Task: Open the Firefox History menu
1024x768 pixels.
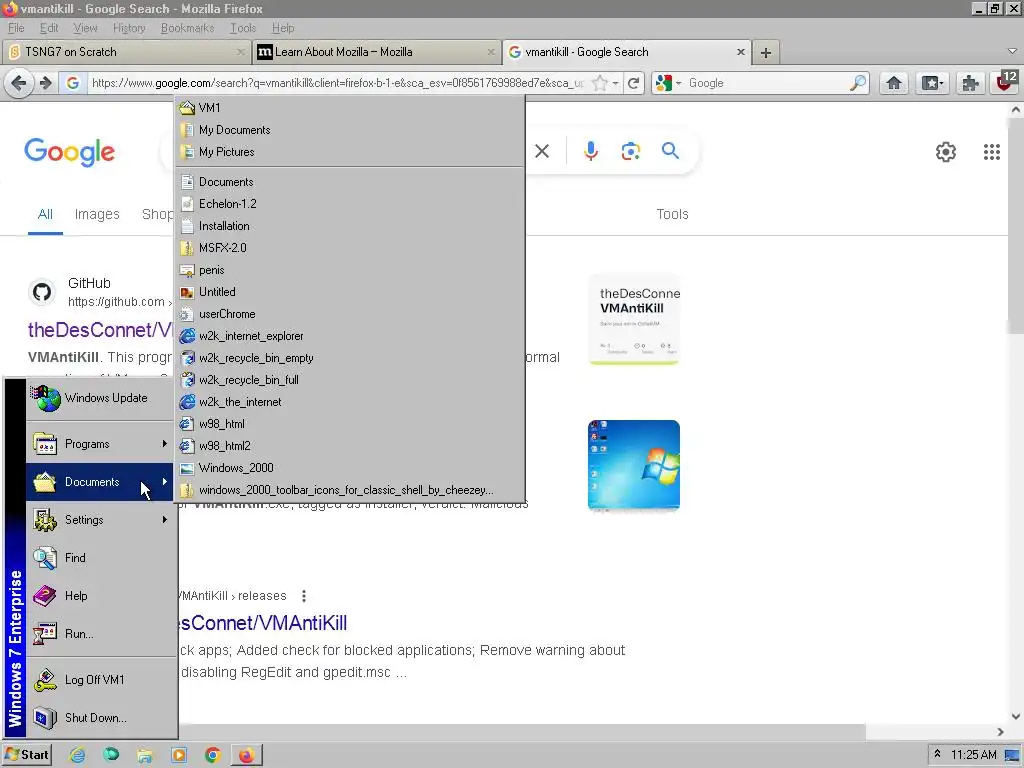Action: pyautogui.click(x=129, y=28)
